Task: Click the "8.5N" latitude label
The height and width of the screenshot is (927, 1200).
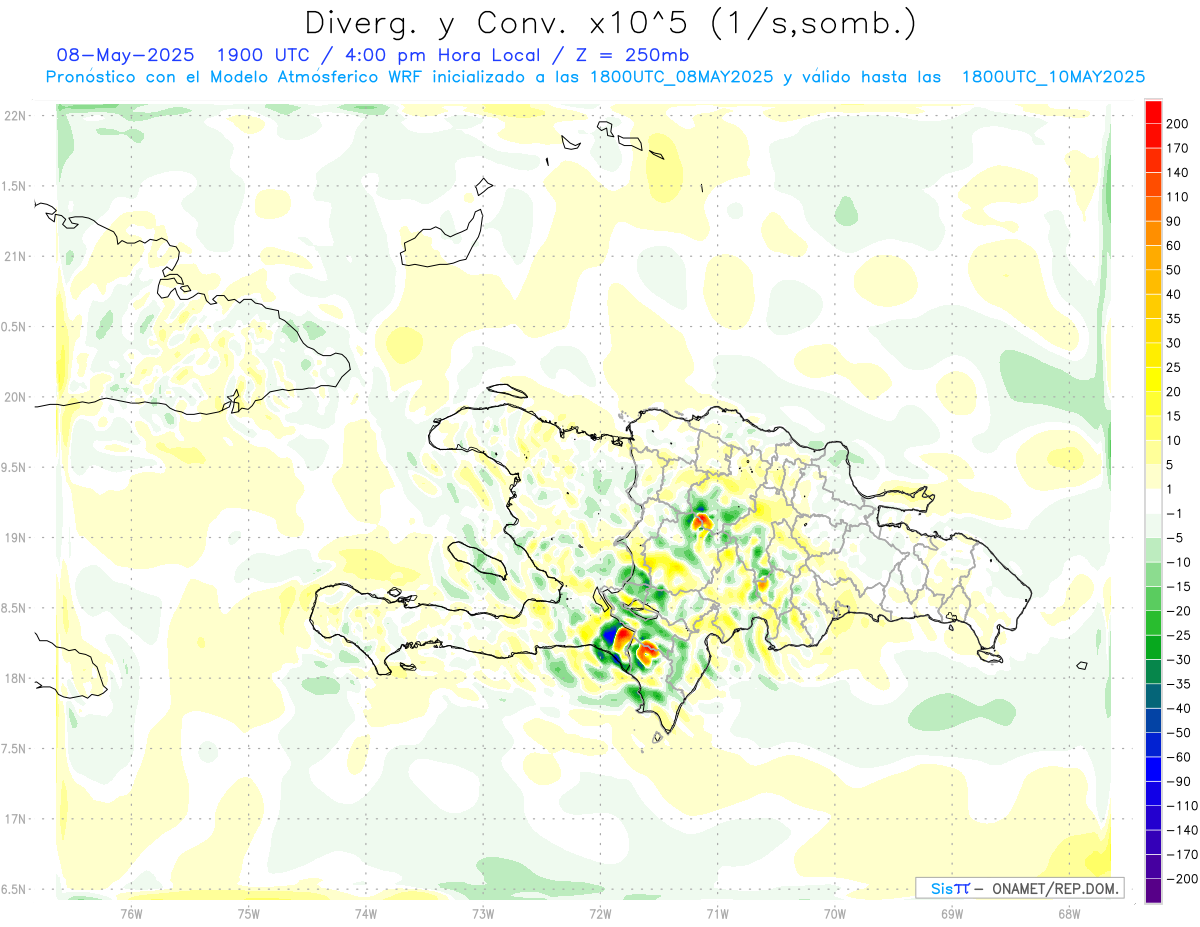Action: [13, 608]
